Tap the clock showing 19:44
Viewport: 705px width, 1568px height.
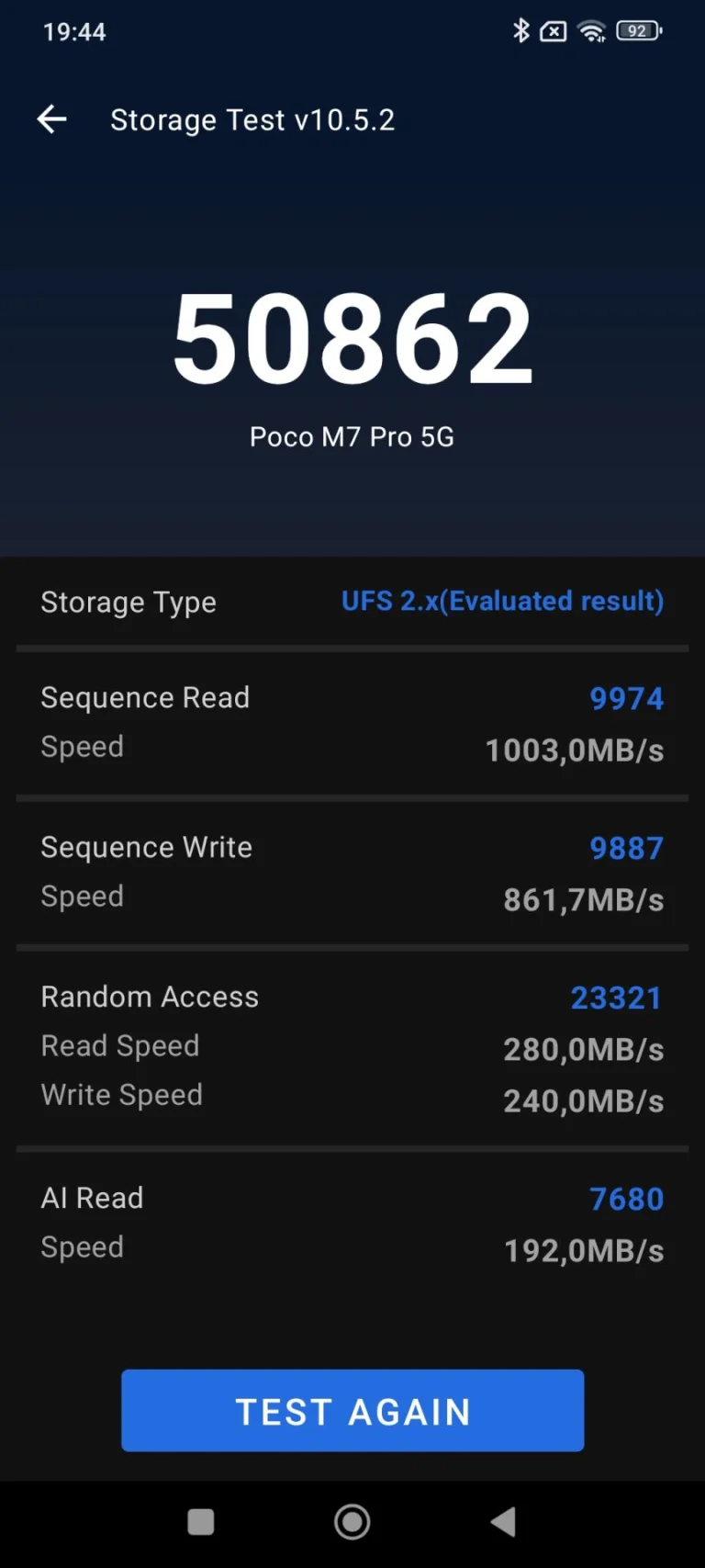tap(74, 30)
